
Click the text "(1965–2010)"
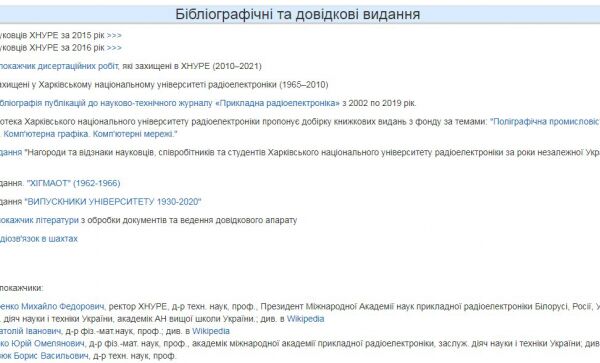point(303,85)
